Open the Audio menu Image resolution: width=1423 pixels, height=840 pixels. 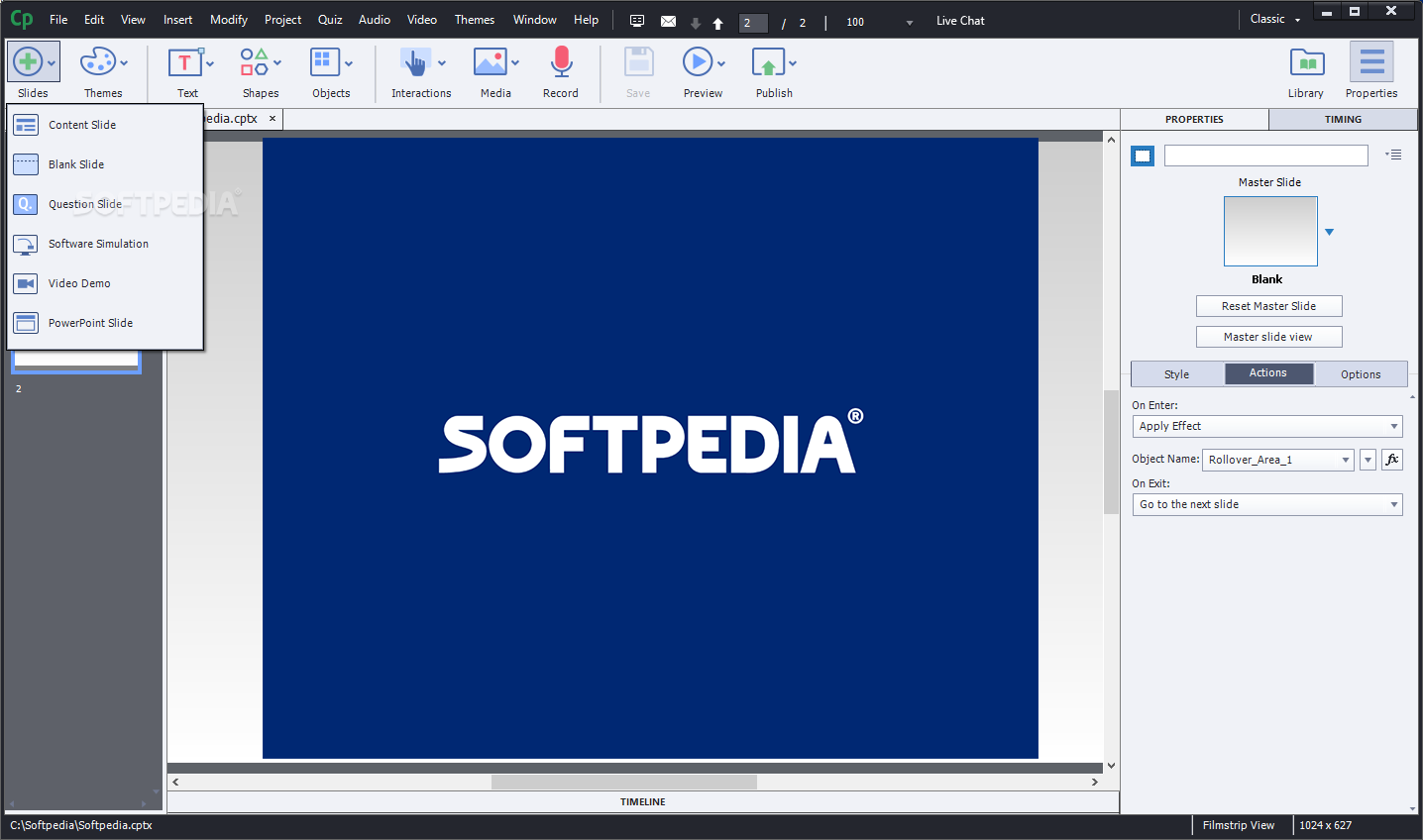click(x=375, y=20)
